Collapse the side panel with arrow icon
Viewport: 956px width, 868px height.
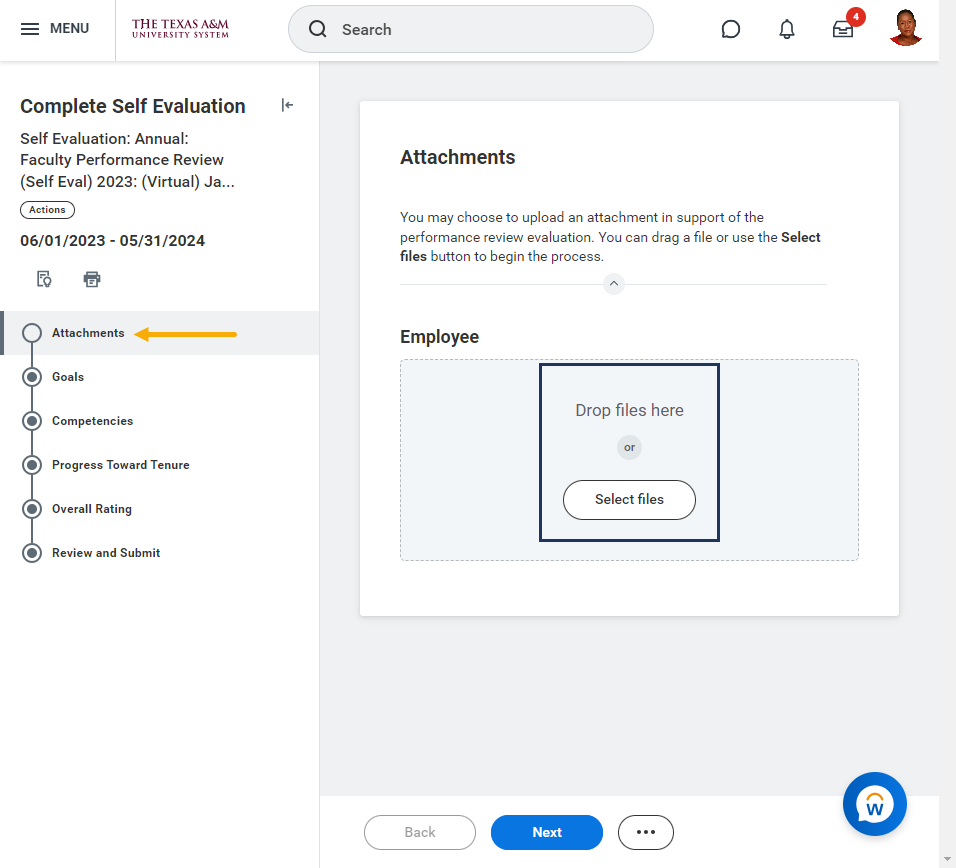point(287,106)
